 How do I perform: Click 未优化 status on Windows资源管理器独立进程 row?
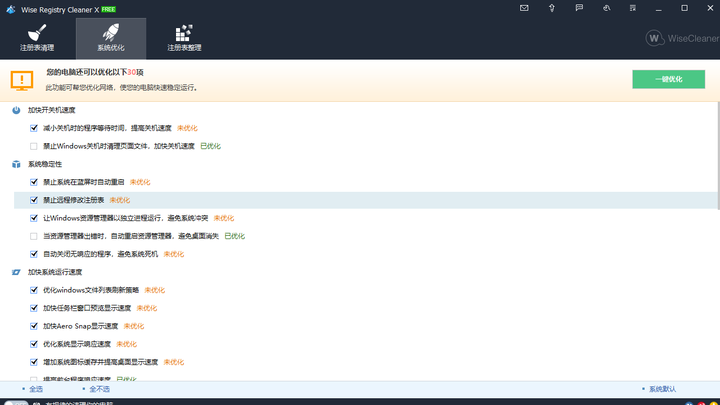tap(224, 218)
